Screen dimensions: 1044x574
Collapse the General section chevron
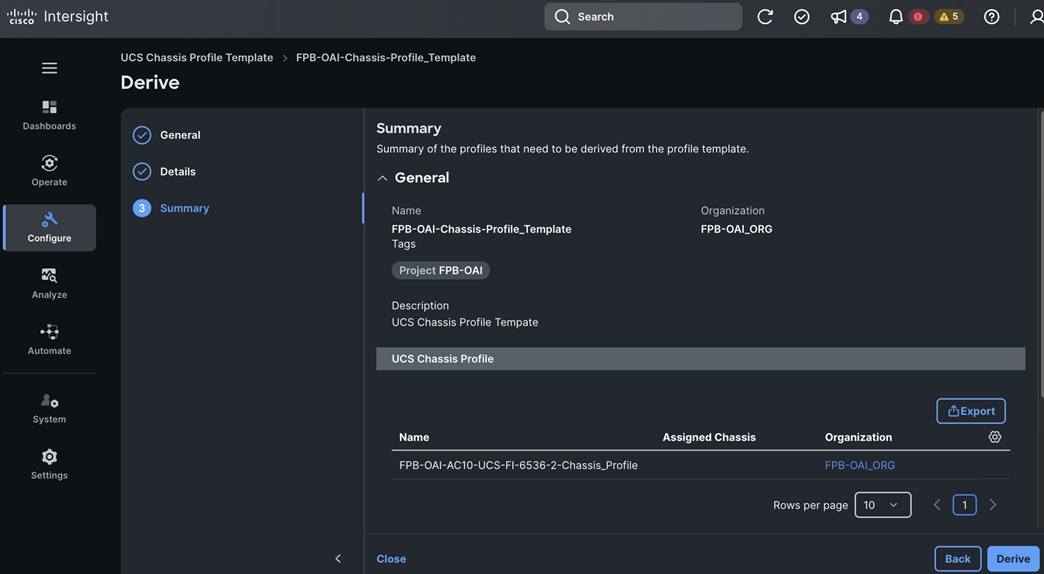(x=382, y=178)
